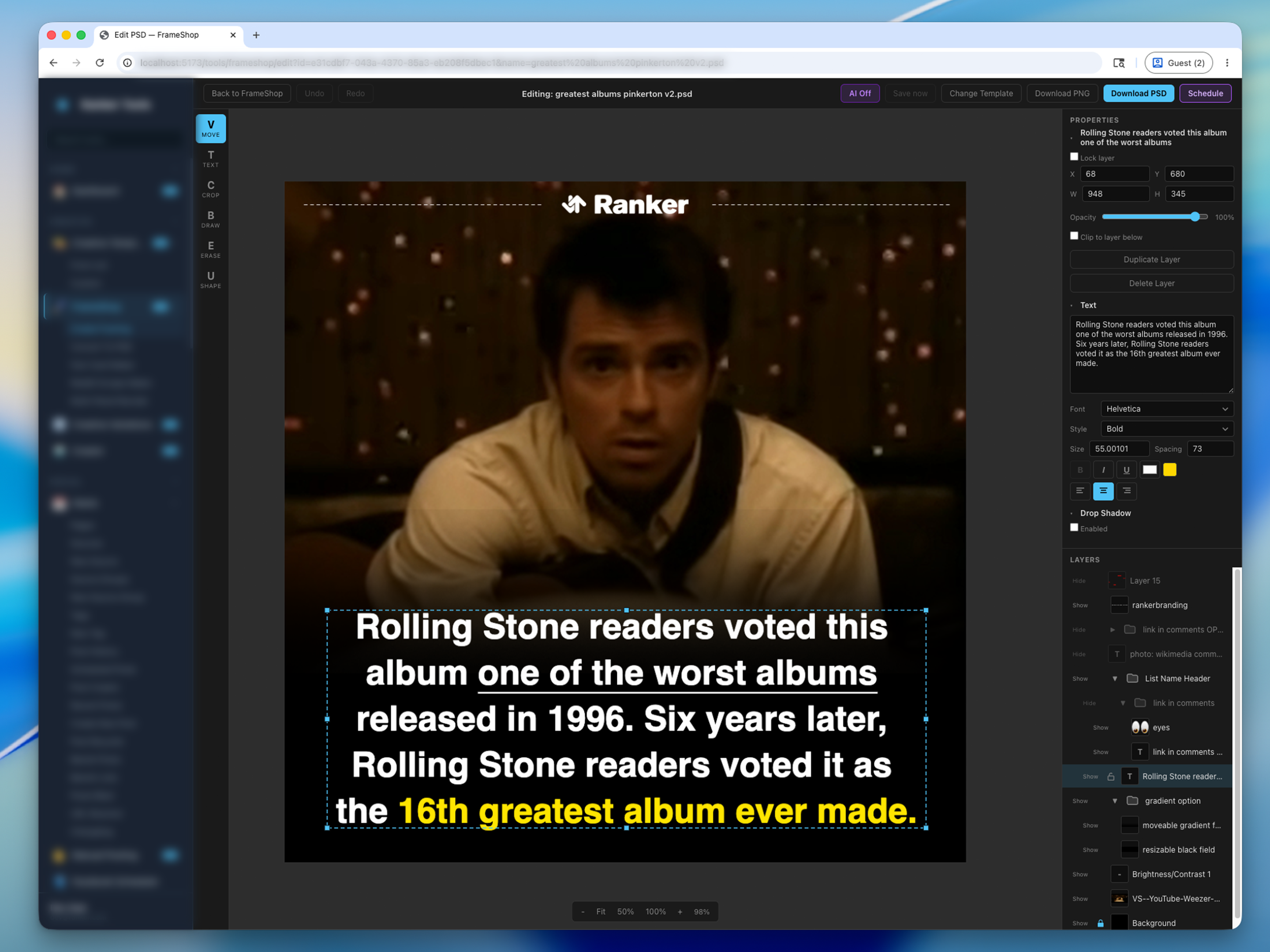
Task: Enable the Drop Shadow checkbox
Action: point(1074,528)
